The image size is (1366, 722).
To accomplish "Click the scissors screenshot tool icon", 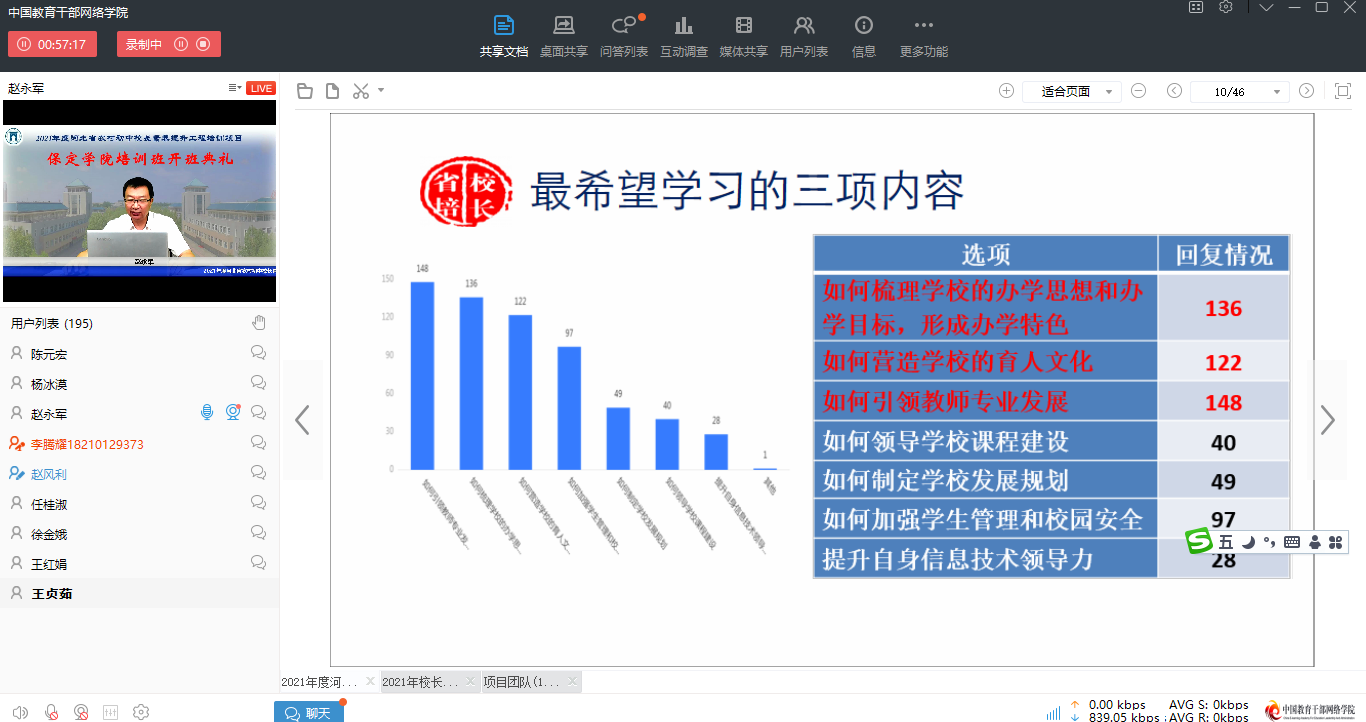I will (361, 91).
